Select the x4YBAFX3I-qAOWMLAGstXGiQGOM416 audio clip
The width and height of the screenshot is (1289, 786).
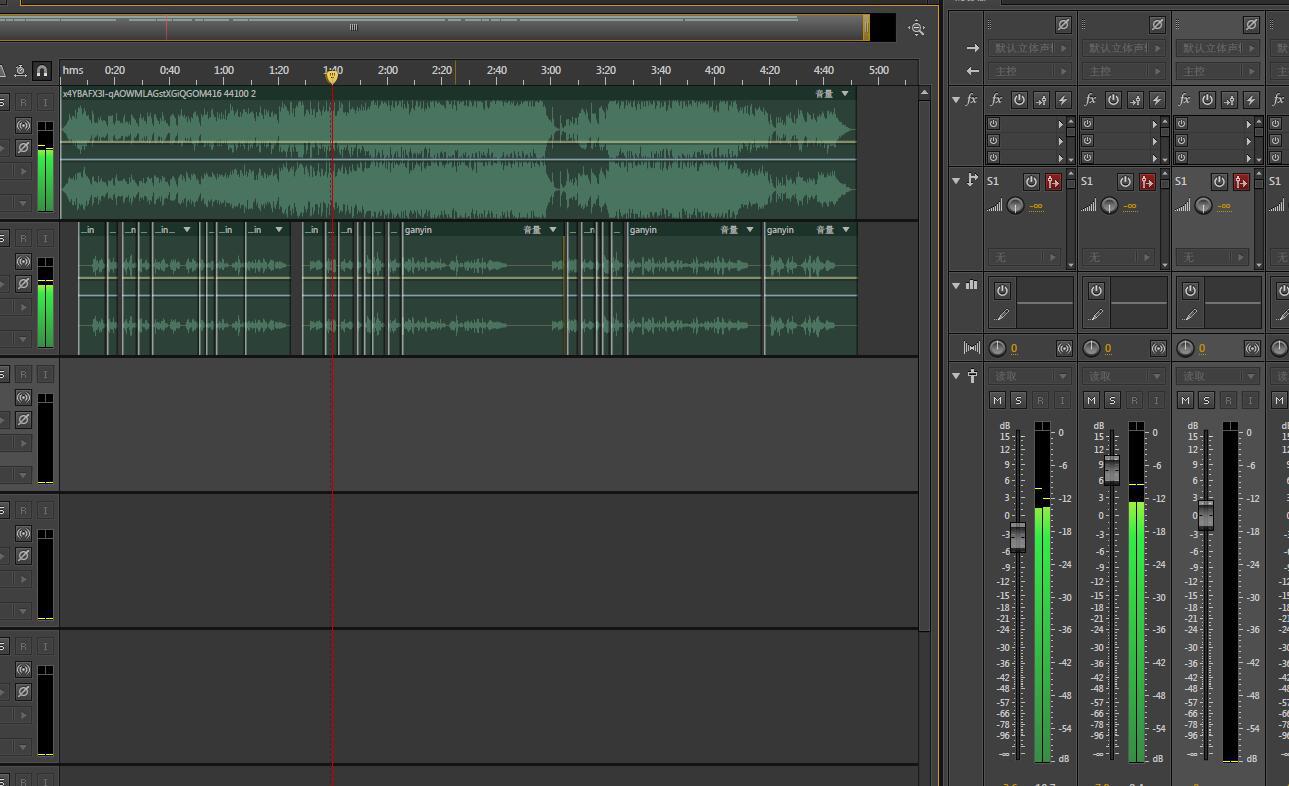click(x=458, y=152)
